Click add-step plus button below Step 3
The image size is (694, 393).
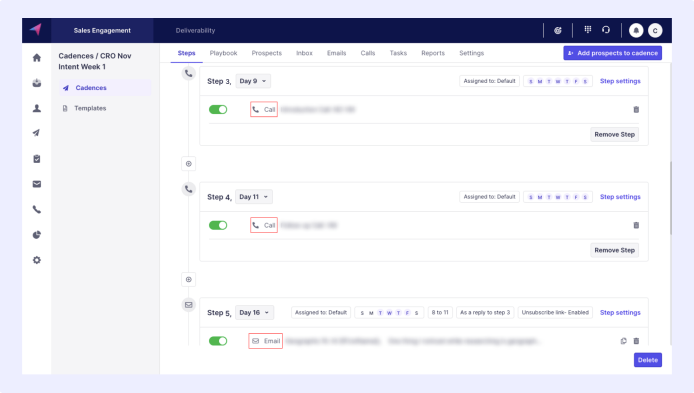(x=189, y=164)
